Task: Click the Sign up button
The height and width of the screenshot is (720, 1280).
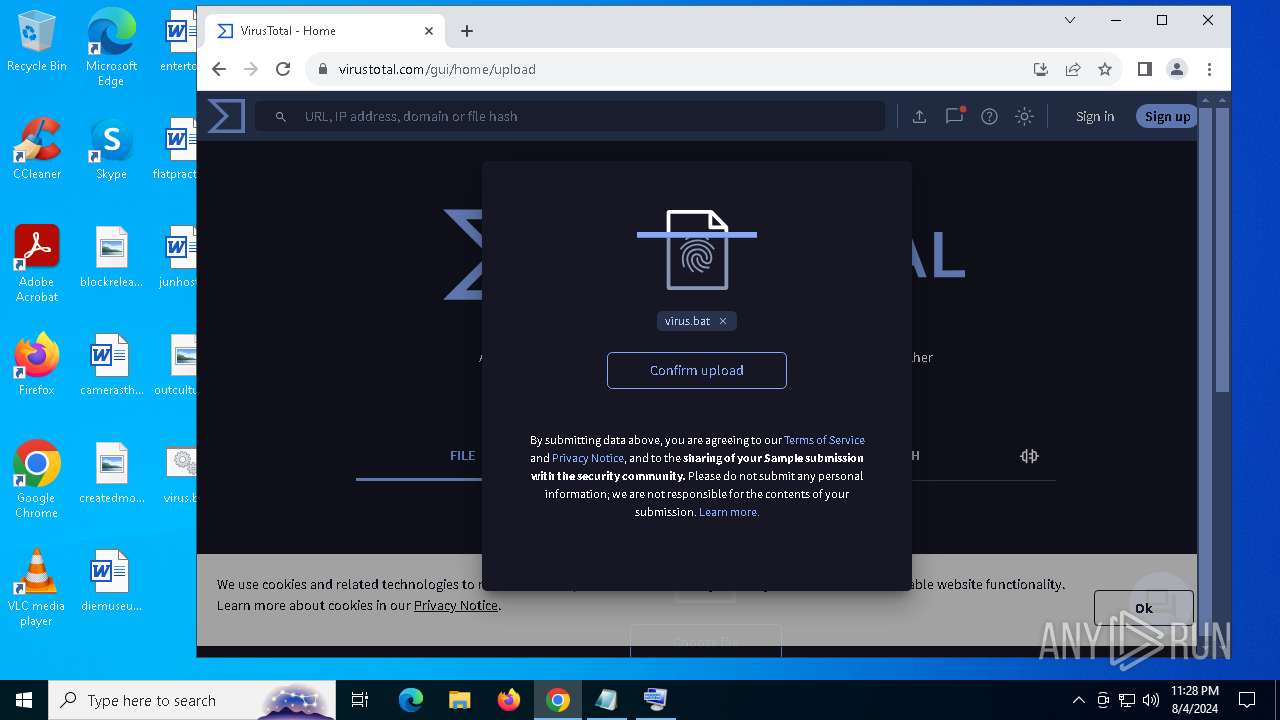Action: (x=1167, y=117)
